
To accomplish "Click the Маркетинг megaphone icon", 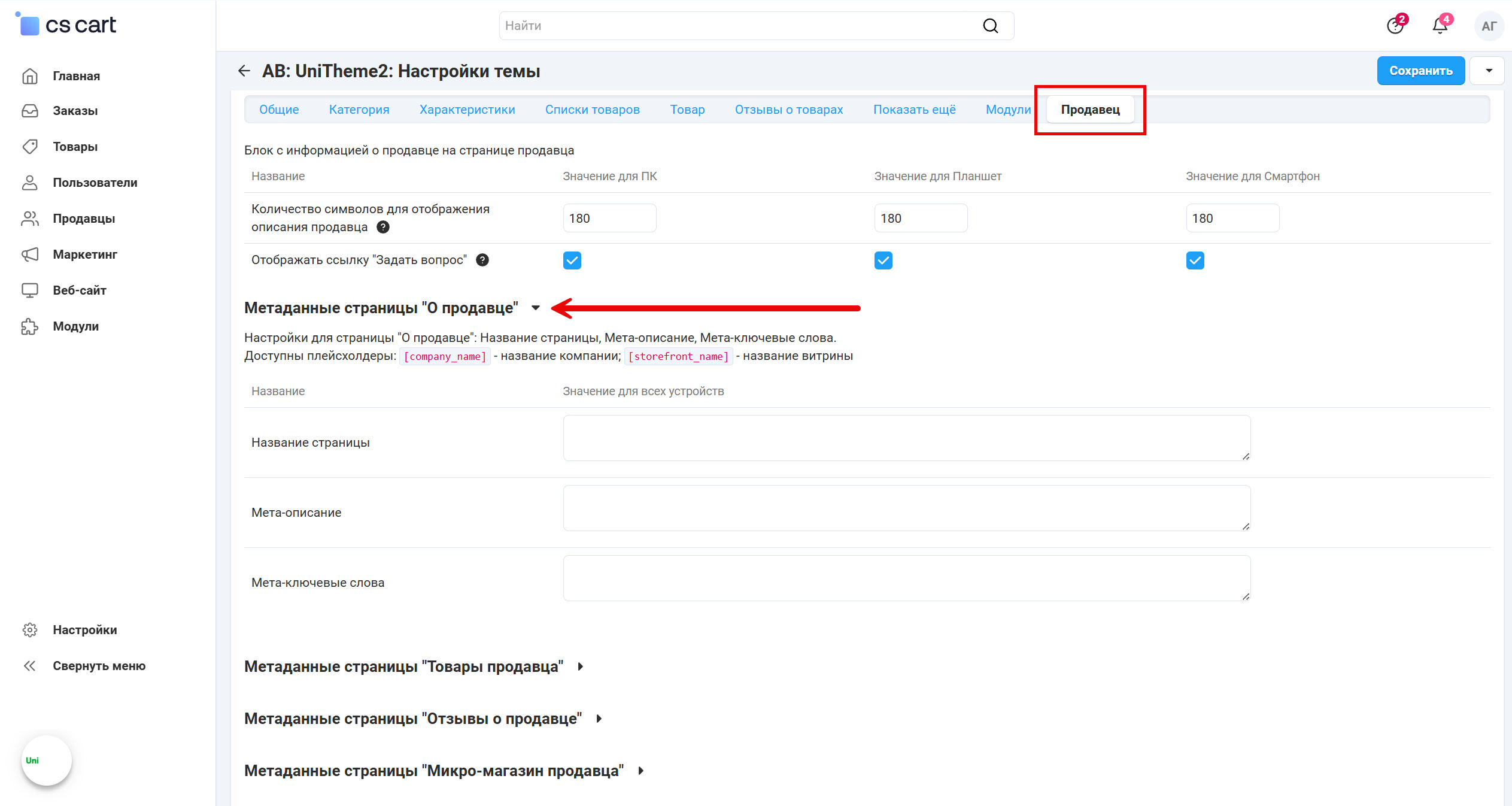I will 30,254.
